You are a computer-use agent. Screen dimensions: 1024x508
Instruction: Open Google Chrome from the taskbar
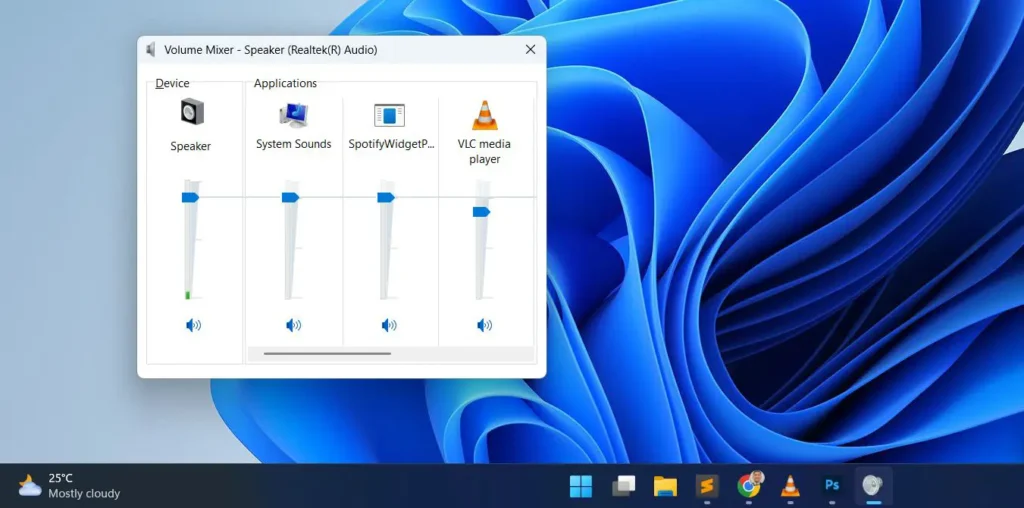(x=749, y=486)
